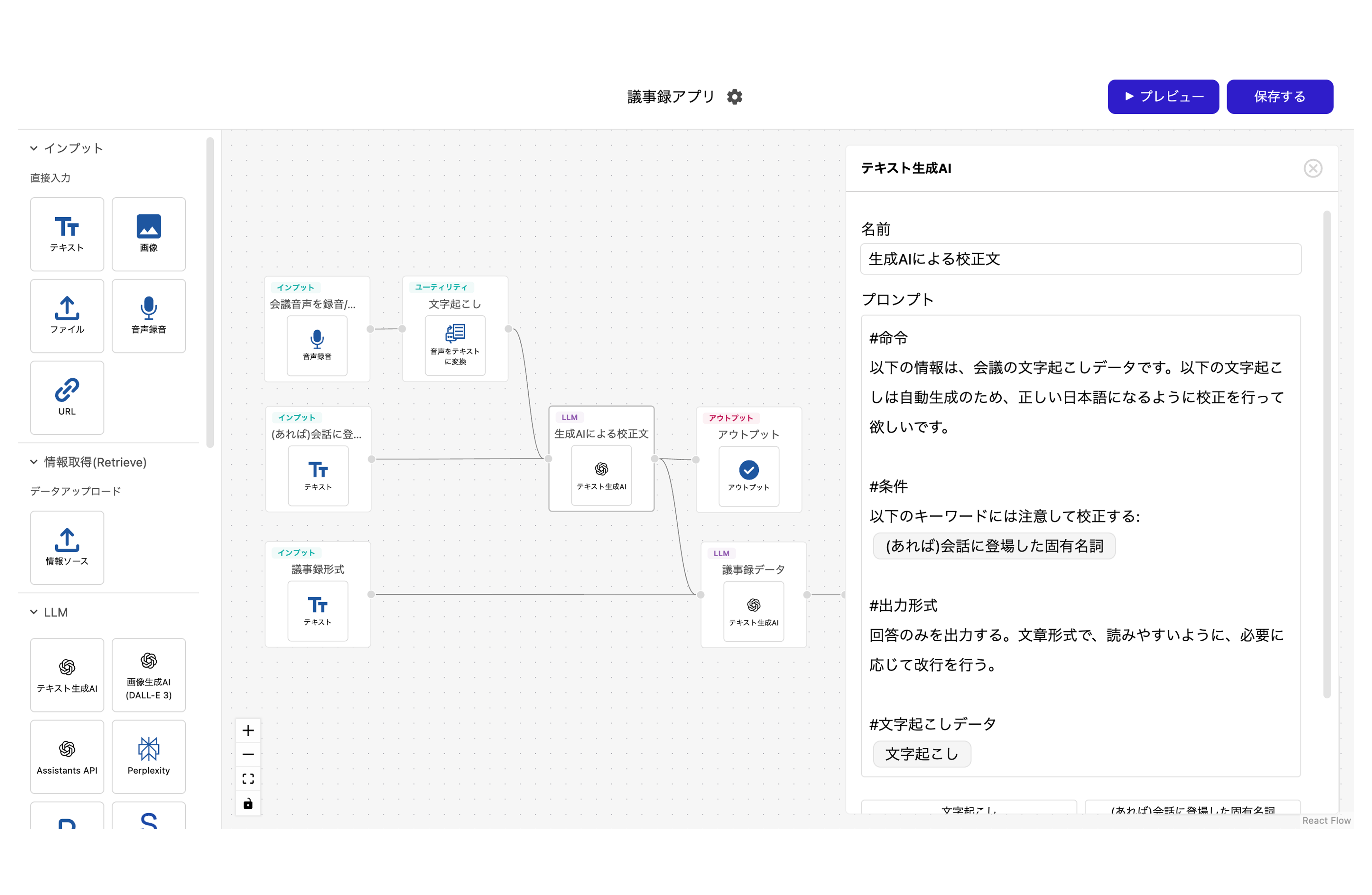
Task: Select 画像生成AI (DALL-E 3) block
Action: coord(149,675)
